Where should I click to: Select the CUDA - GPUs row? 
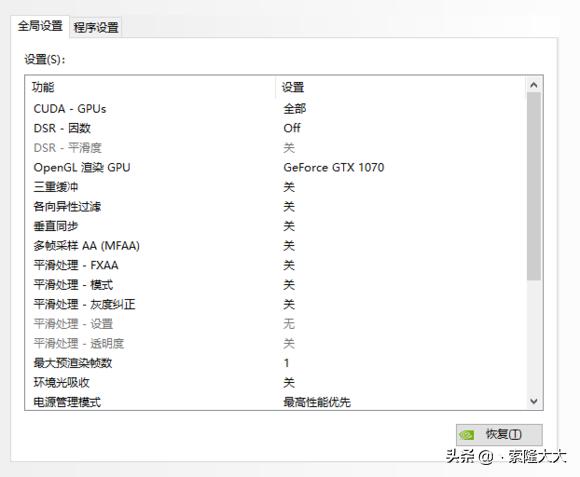[276, 109]
